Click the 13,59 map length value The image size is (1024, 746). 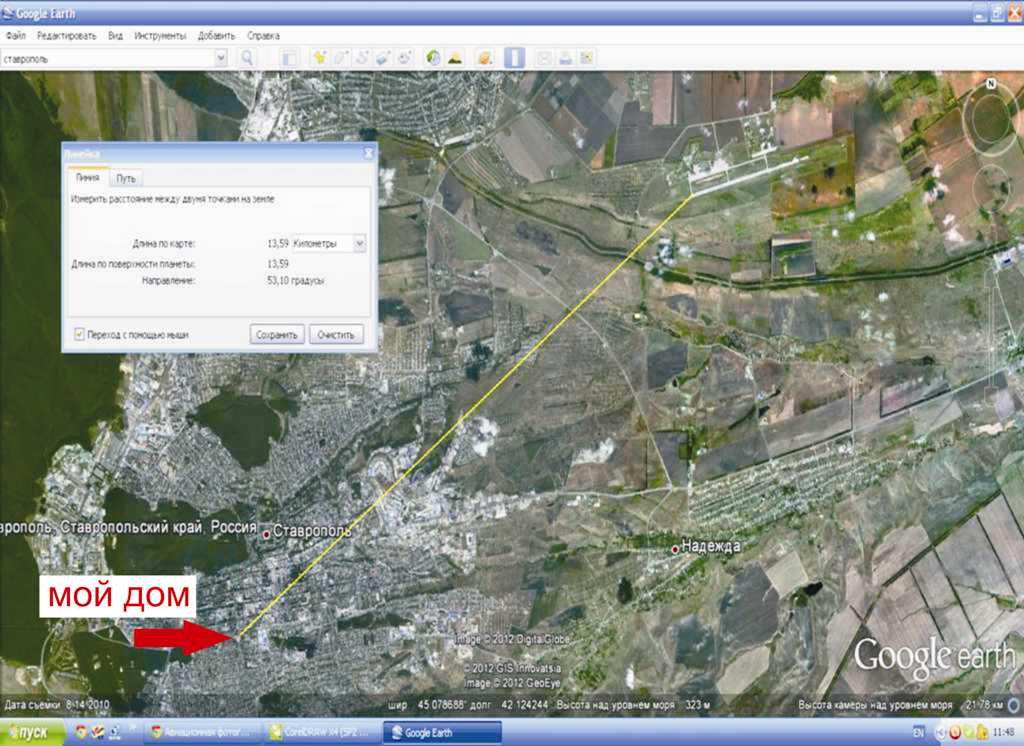[x=278, y=244]
